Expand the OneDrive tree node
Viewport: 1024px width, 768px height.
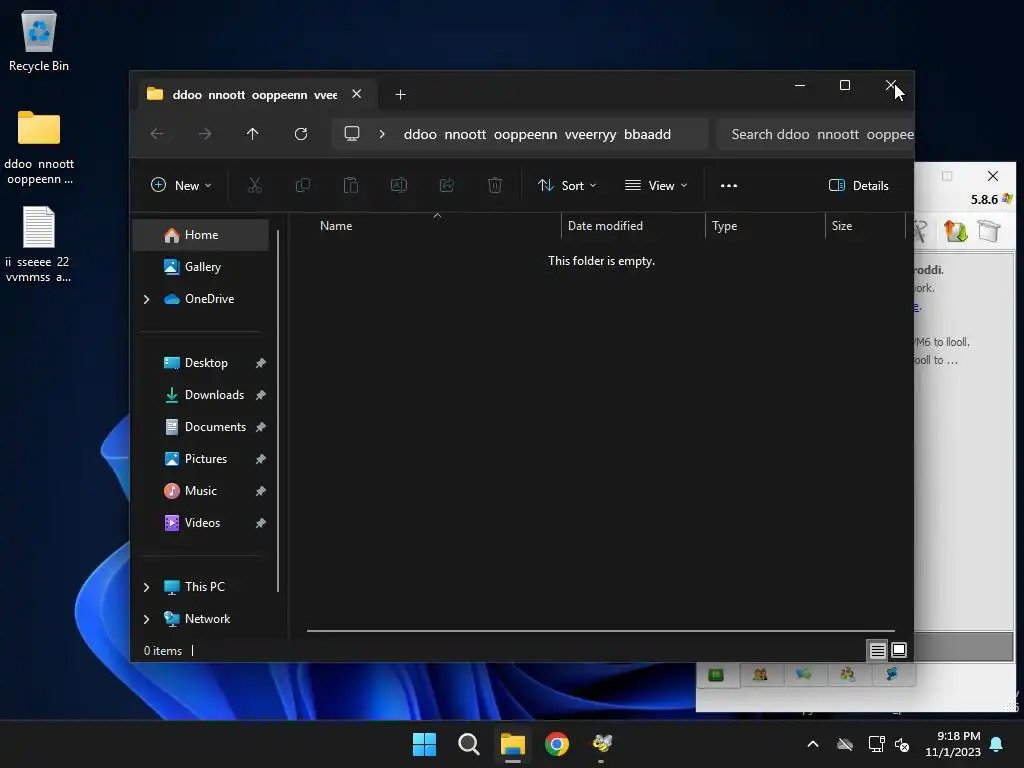coord(146,299)
